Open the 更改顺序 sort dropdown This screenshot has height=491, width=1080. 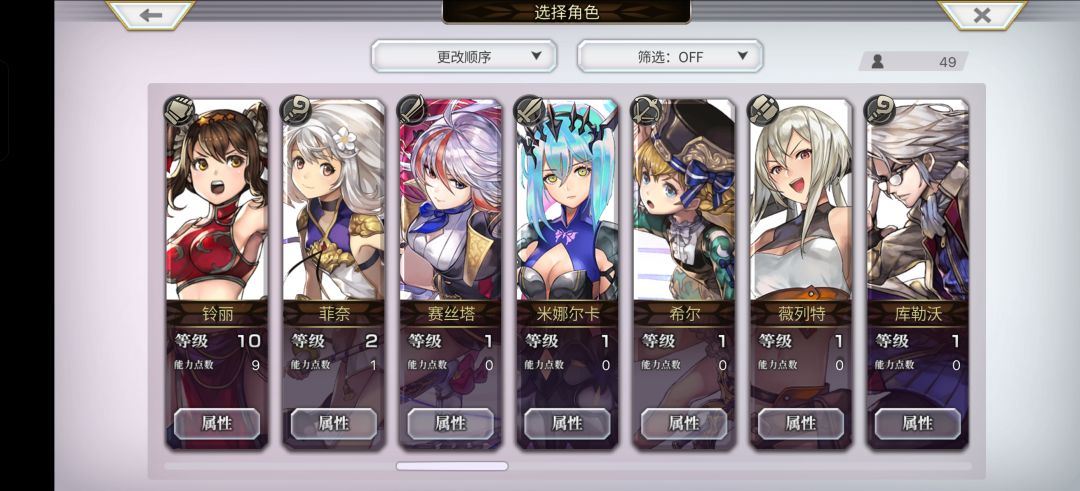click(464, 56)
